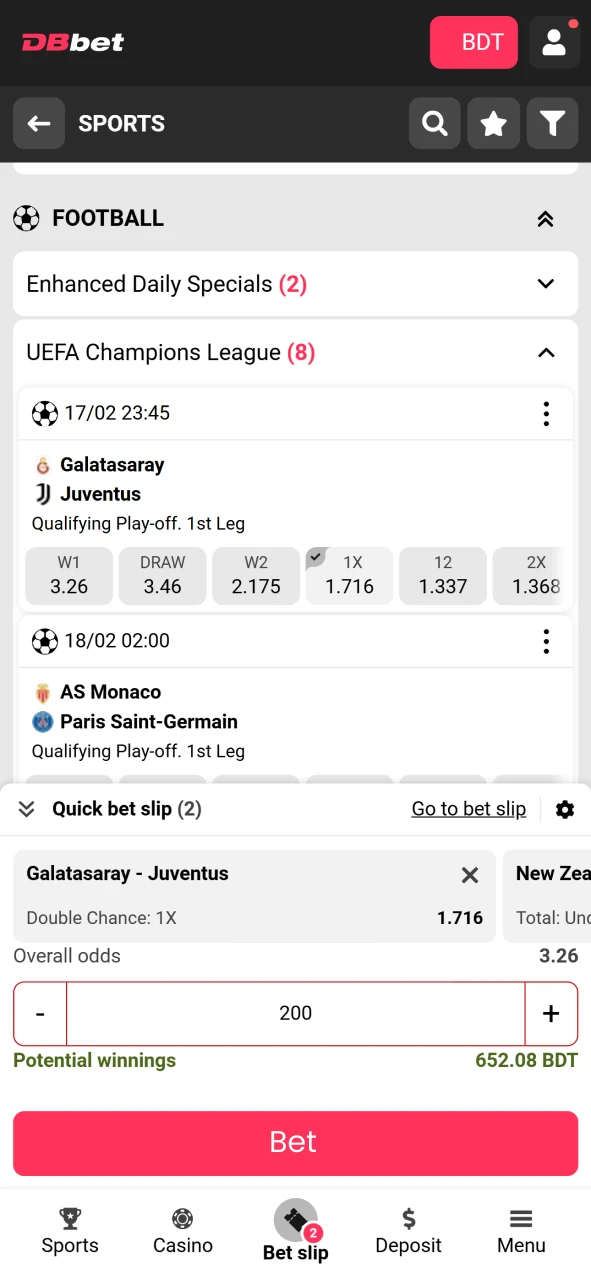The width and height of the screenshot is (591, 1280).
Task: Go back using the arrow in Sports header
Action: point(38,123)
